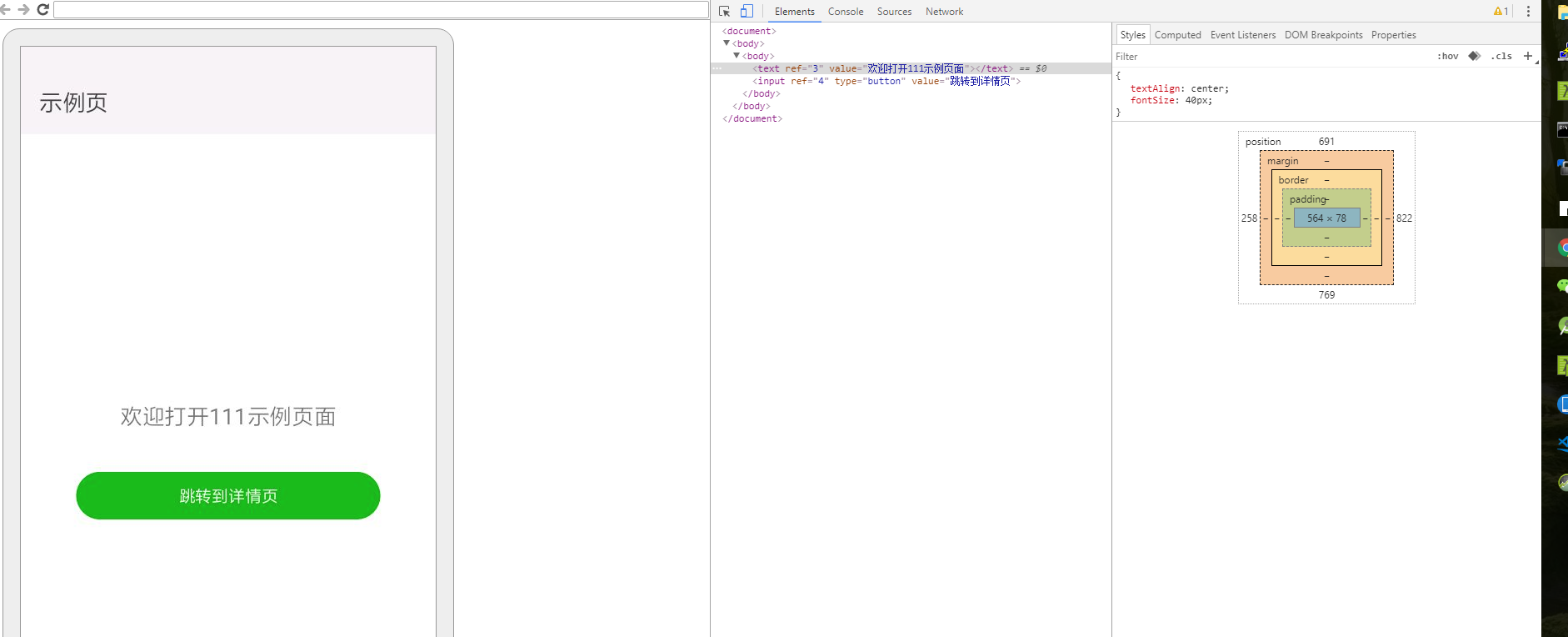Select the <document> root node
1568x637 pixels.
click(x=749, y=31)
